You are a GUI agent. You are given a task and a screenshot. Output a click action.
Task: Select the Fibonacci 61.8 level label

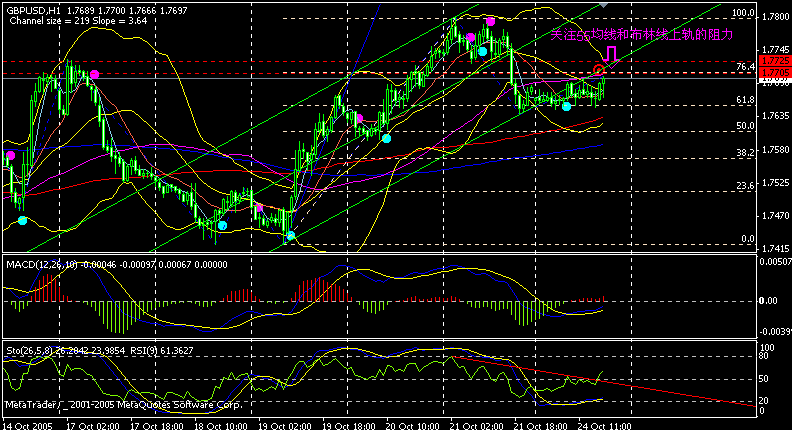pyautogui.click(x=746, y=100)
